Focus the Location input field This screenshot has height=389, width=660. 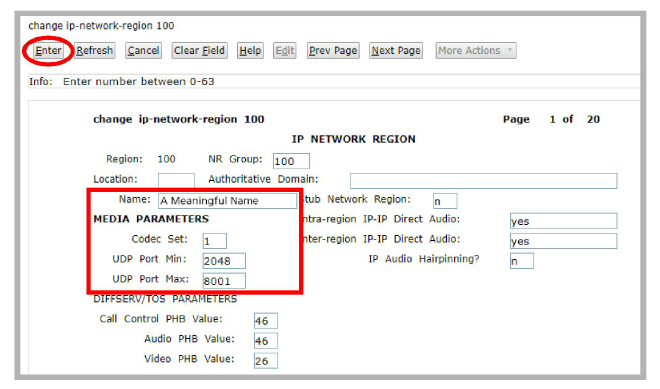176,180
